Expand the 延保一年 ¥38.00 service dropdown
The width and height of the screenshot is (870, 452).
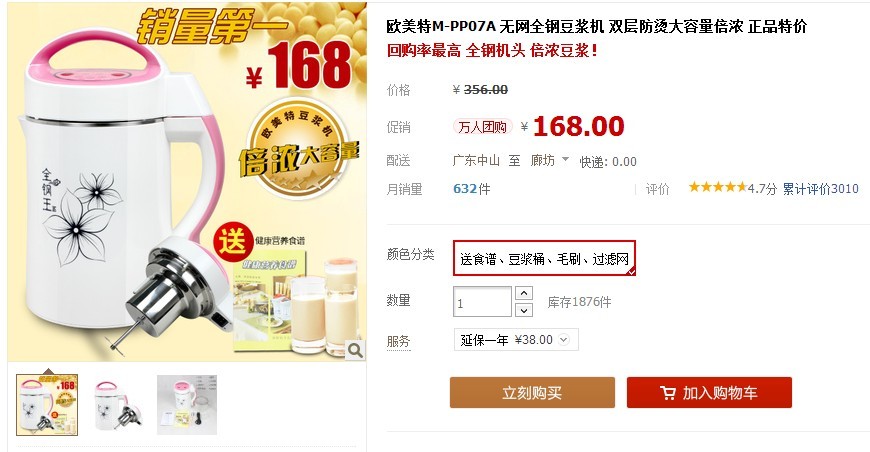516,339
